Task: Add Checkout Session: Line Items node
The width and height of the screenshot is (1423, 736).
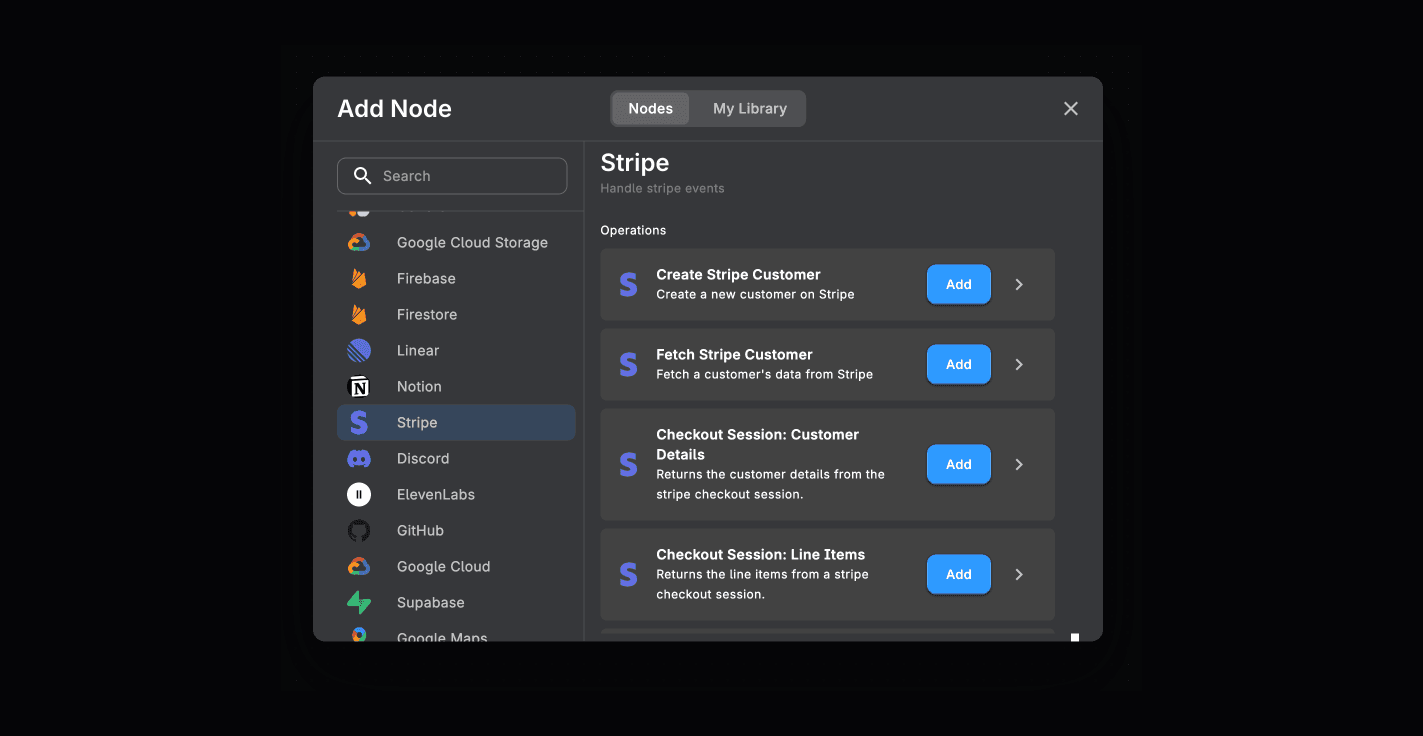Action: [958, 575]
